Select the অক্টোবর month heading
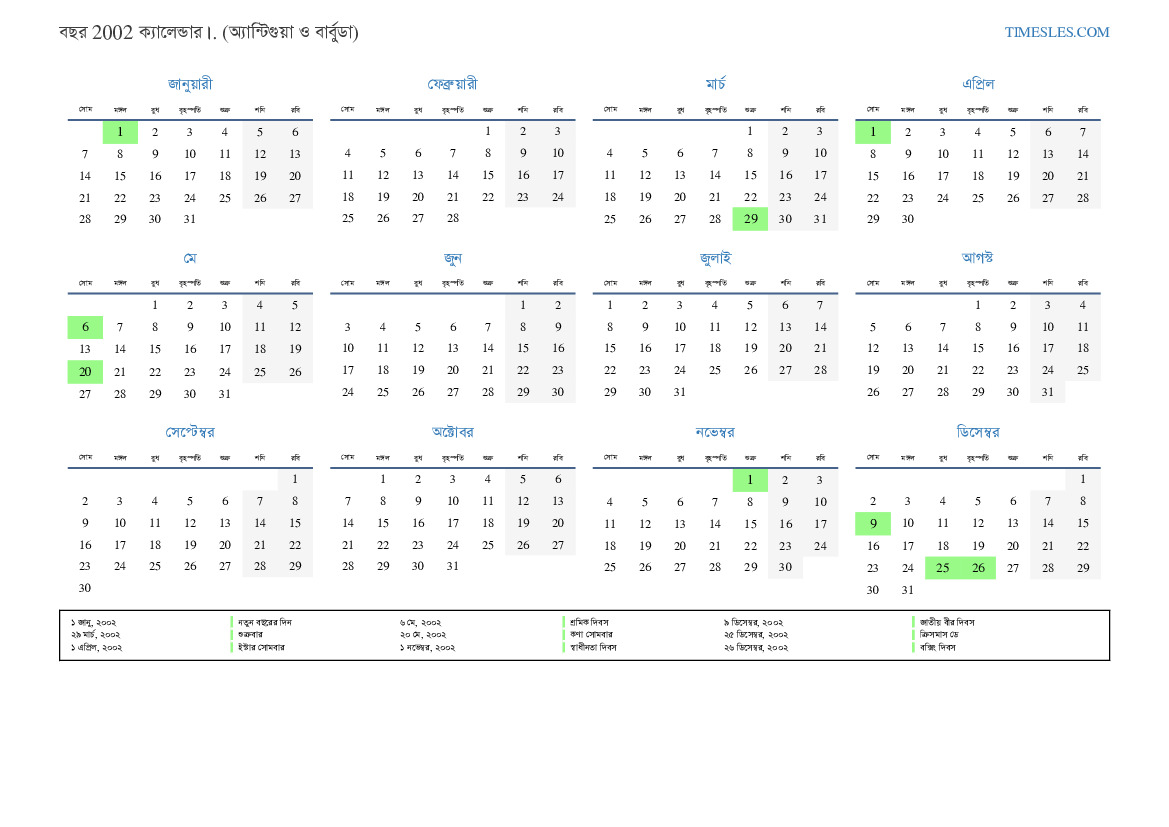1169x827 pixels. (453, 432)
